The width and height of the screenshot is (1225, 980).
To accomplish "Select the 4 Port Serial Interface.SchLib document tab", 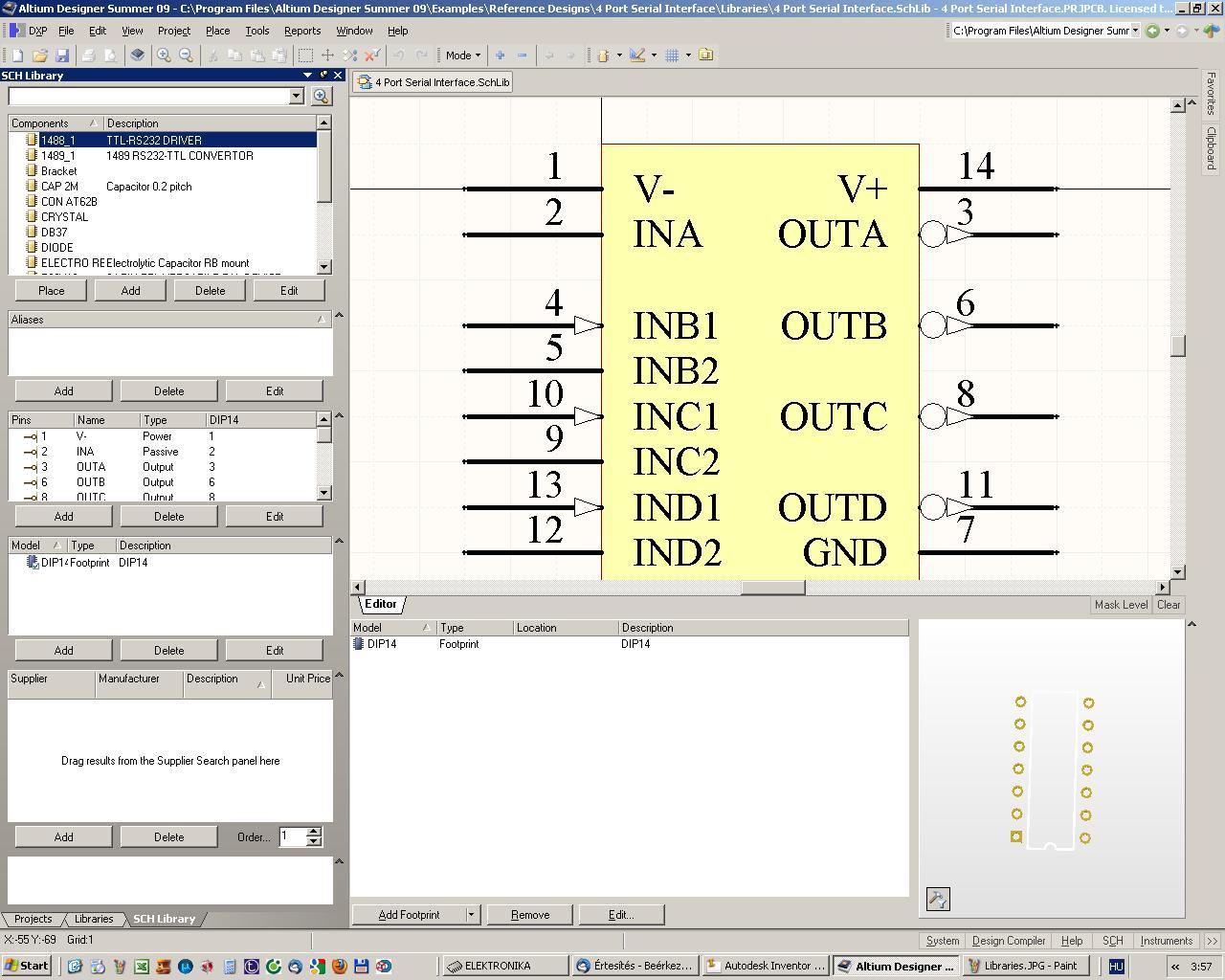I will point(434,82).
